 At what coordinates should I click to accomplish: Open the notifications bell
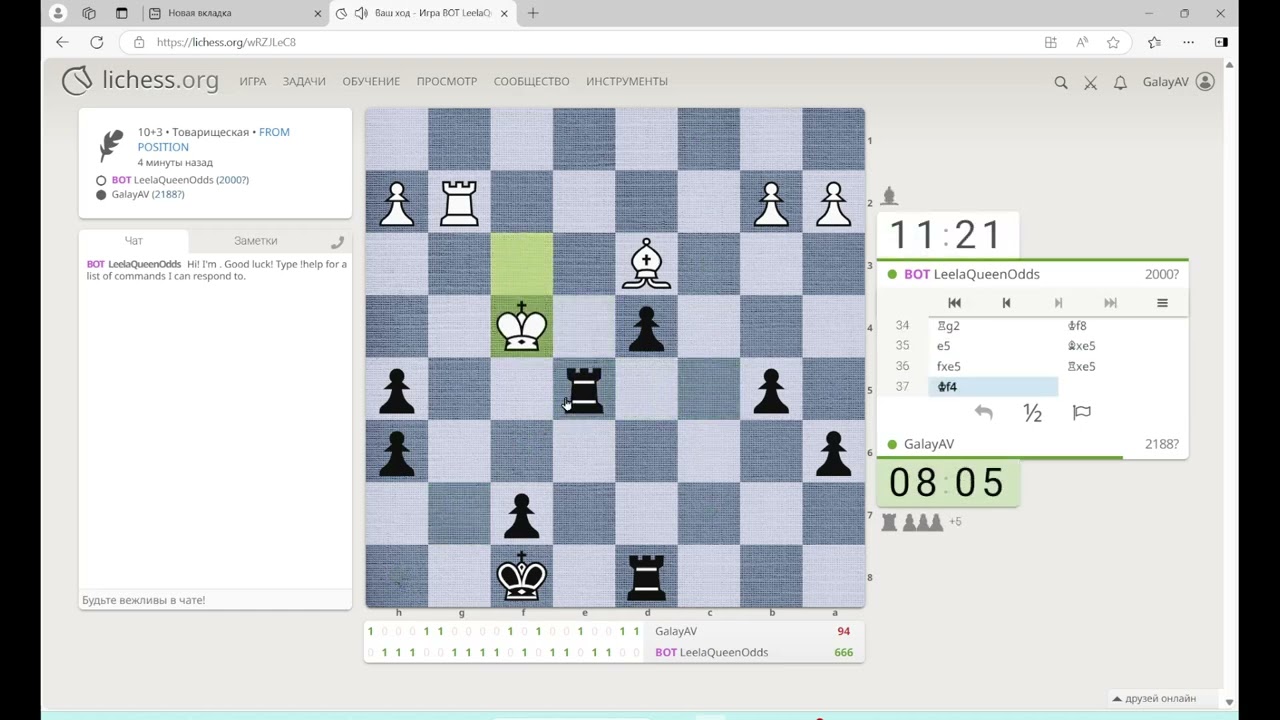(1120, 82)
